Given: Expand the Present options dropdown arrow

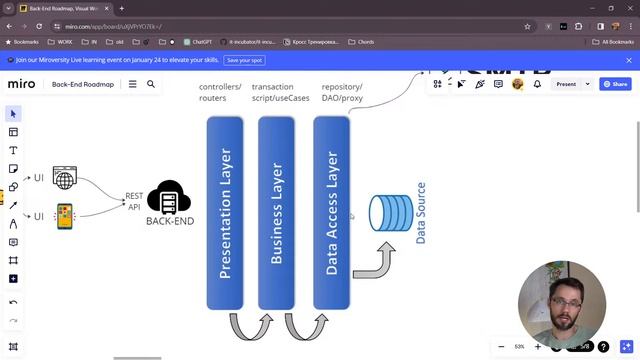Looking at the screenshot, I should (587, 84).
